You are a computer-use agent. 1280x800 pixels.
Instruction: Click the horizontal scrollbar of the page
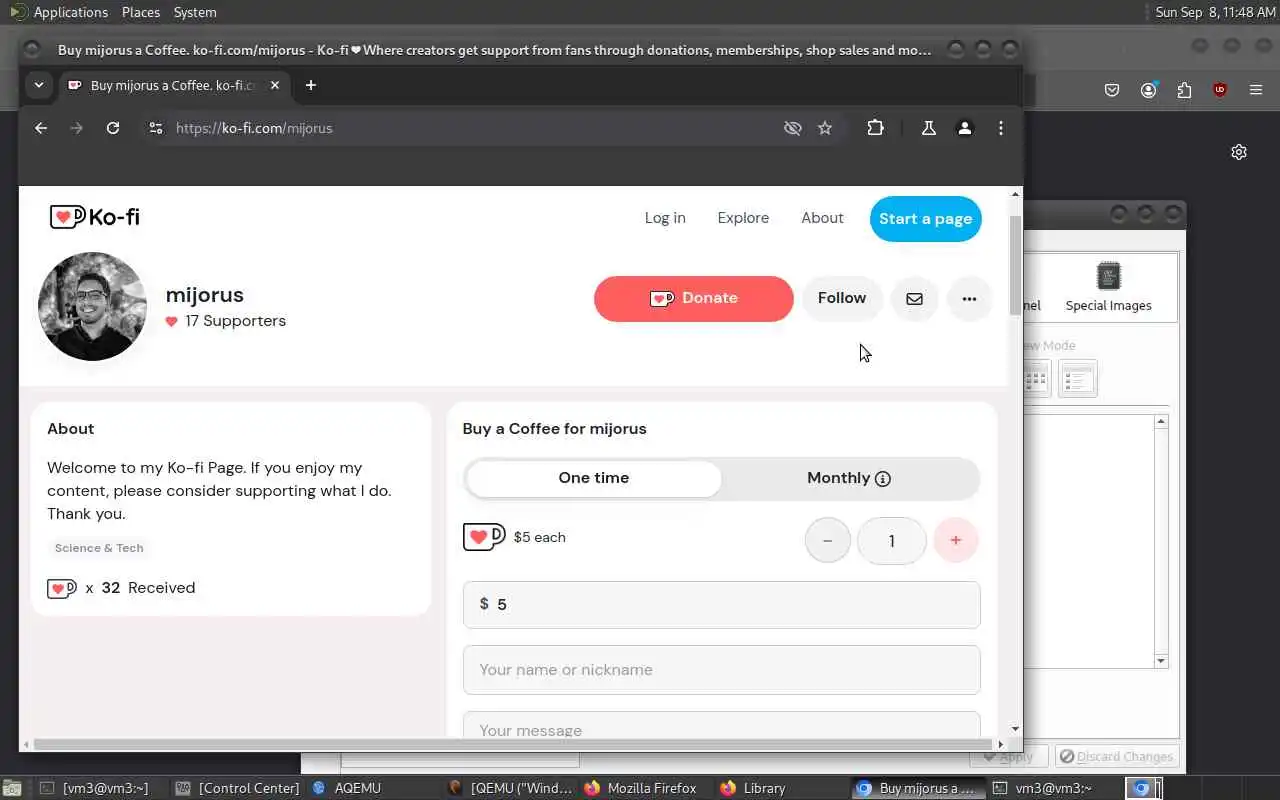tap(512, 744)
